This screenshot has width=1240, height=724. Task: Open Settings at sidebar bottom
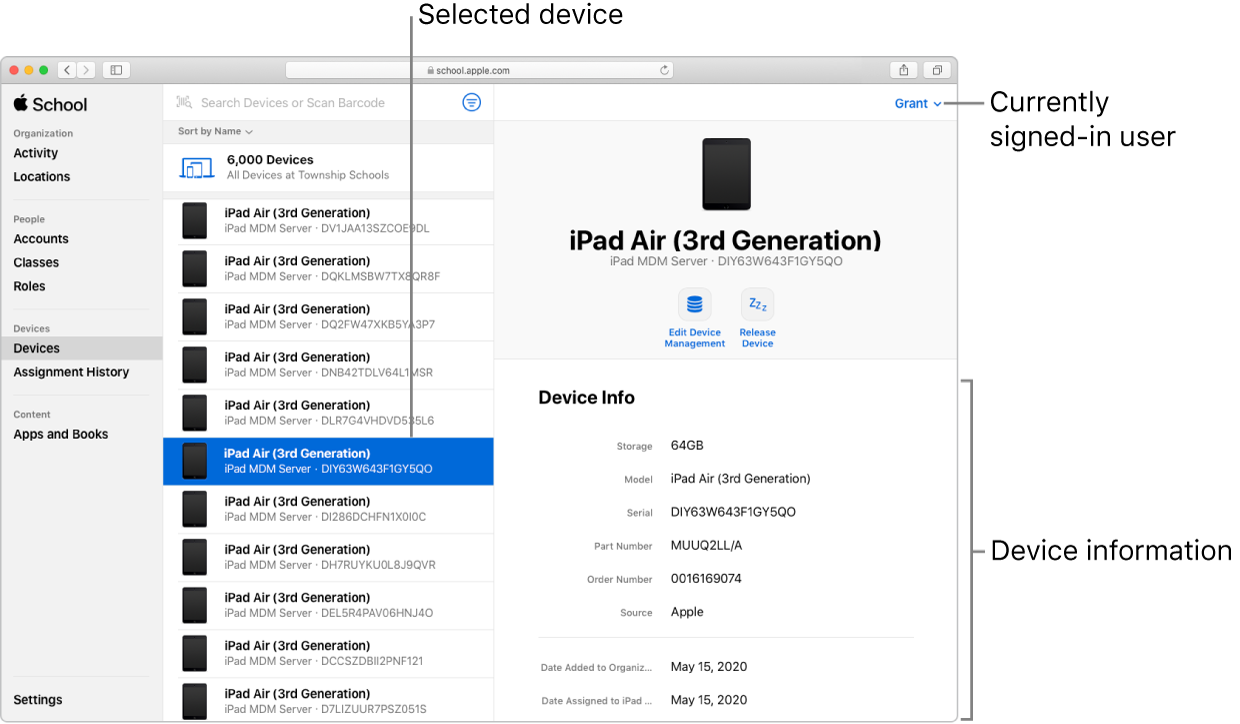pyautogui.click(x=38, y=700)
